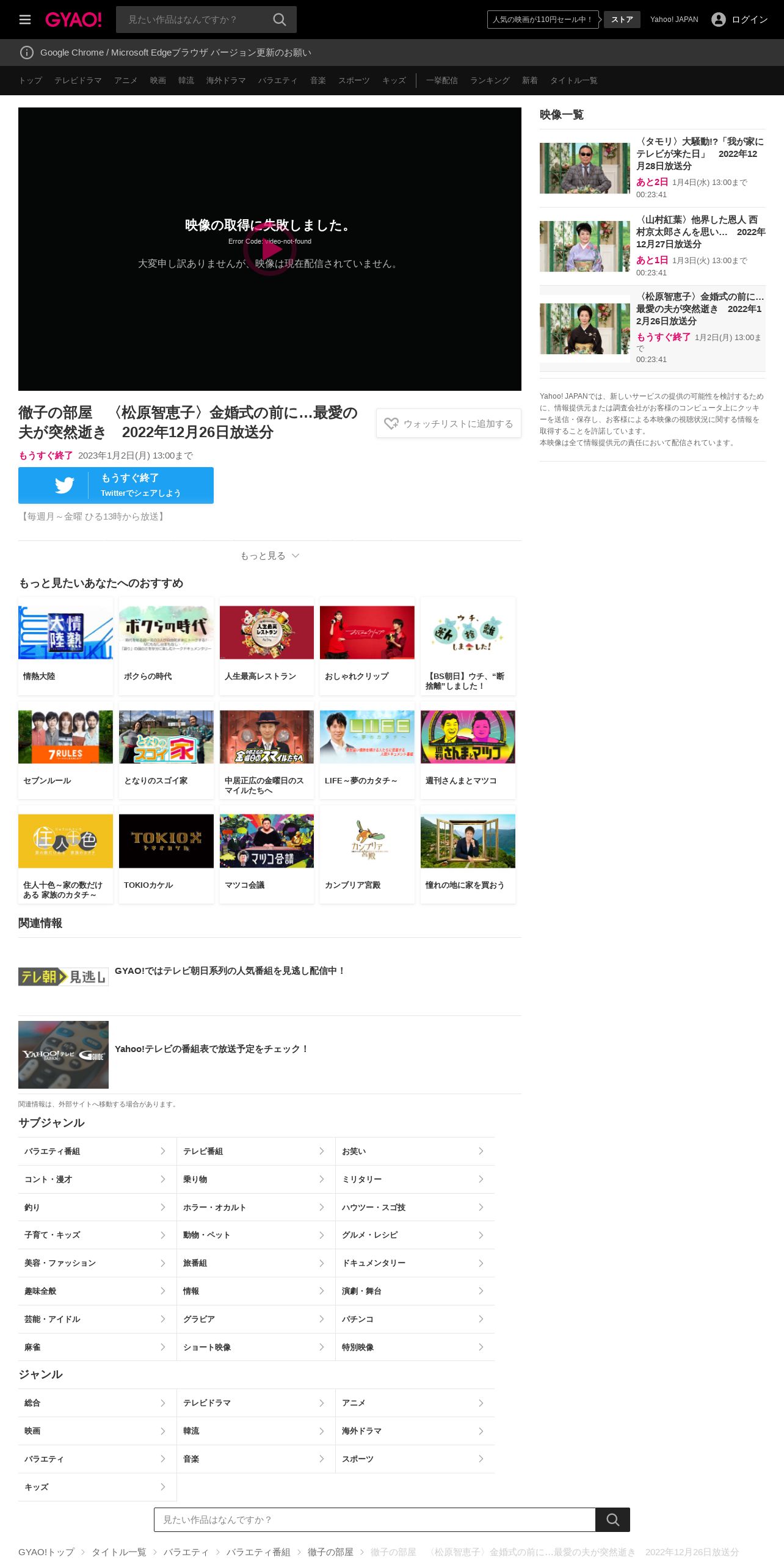Open the ボクらの時代 recommendation card
Screen dimensions: 784x1568
(x=166, y=646)
